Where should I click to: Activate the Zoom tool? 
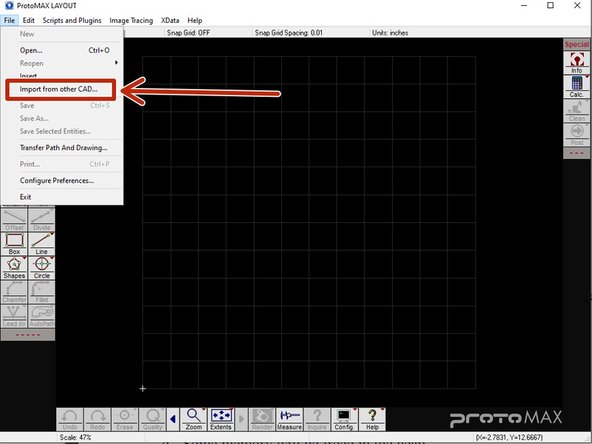[194, 419]
